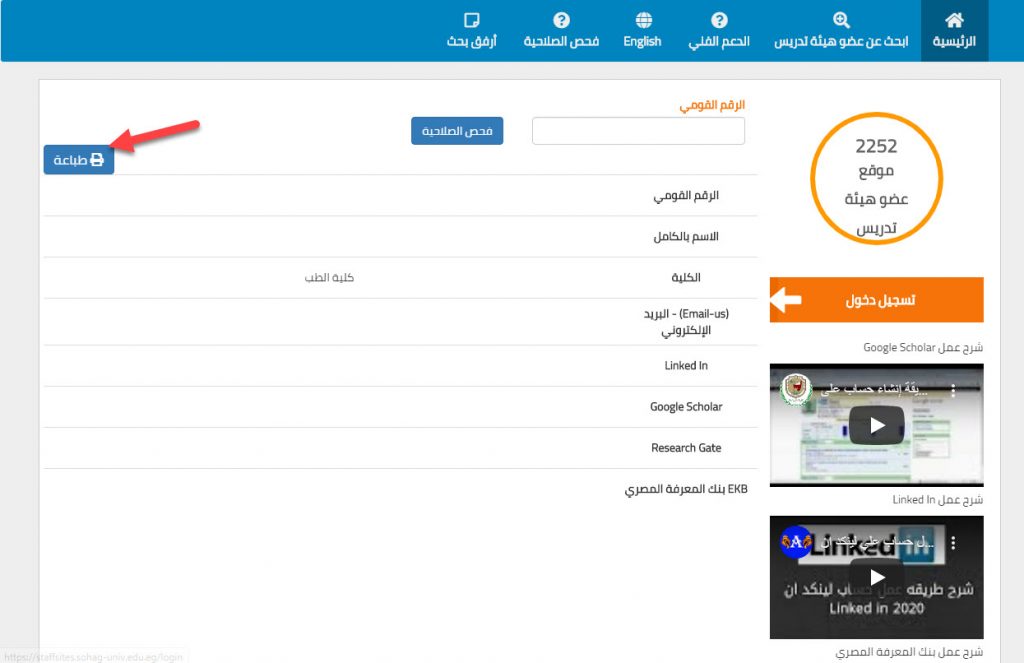Open the three-dot menu on the Google Scholar video
The width and height of the screenshot is (1024, 663).
pyautogui.click(x=954, y=391)
